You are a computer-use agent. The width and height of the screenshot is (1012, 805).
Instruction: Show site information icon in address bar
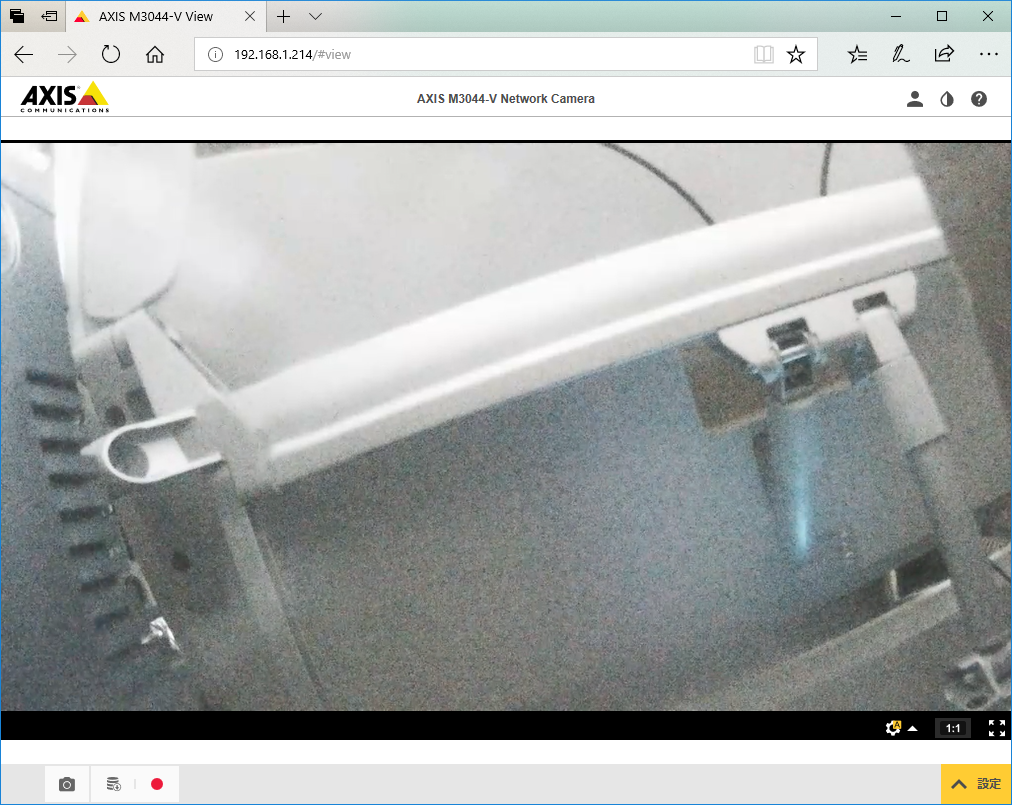[x=216, y=54]
